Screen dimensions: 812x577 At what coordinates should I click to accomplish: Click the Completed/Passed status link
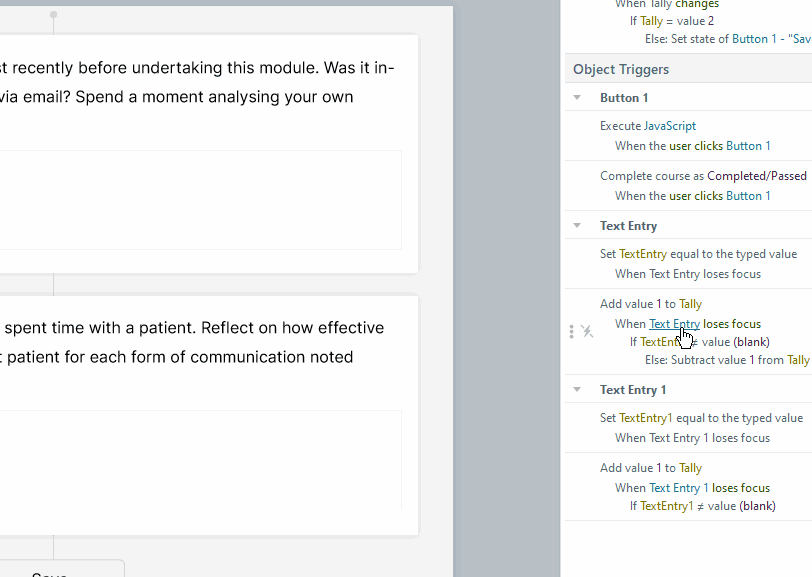coord(756,176)
